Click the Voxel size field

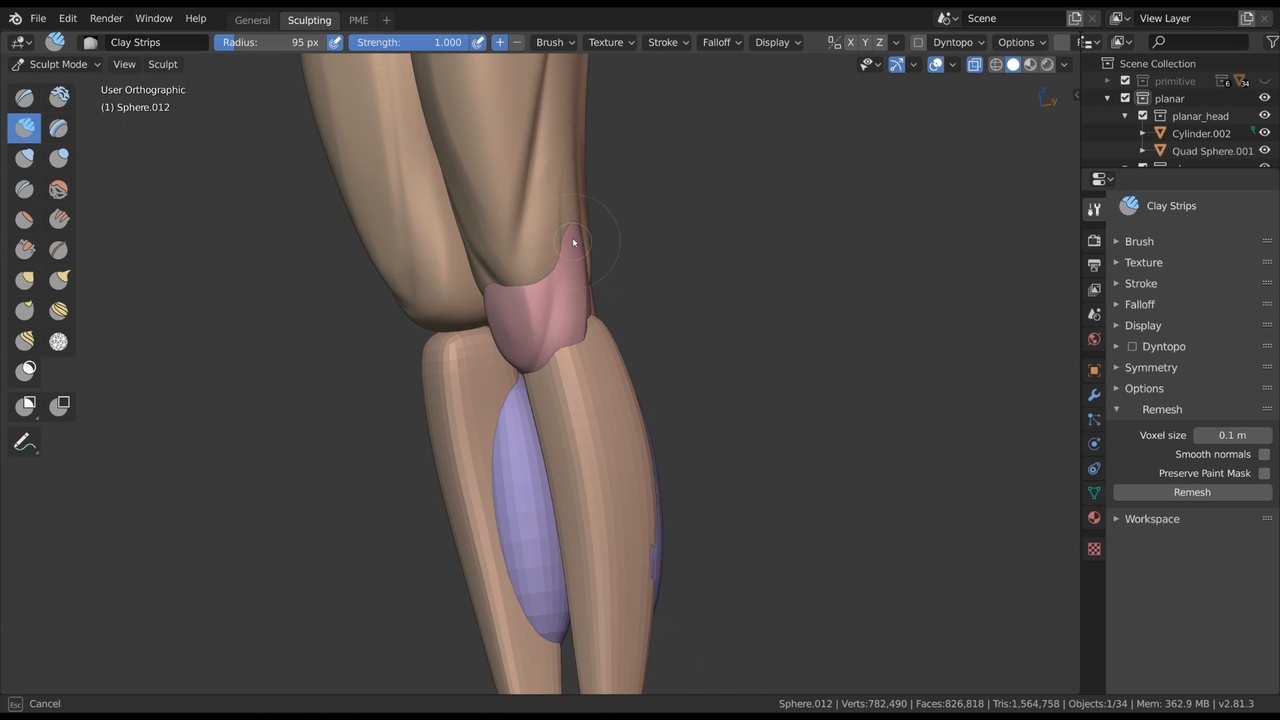1232,435
